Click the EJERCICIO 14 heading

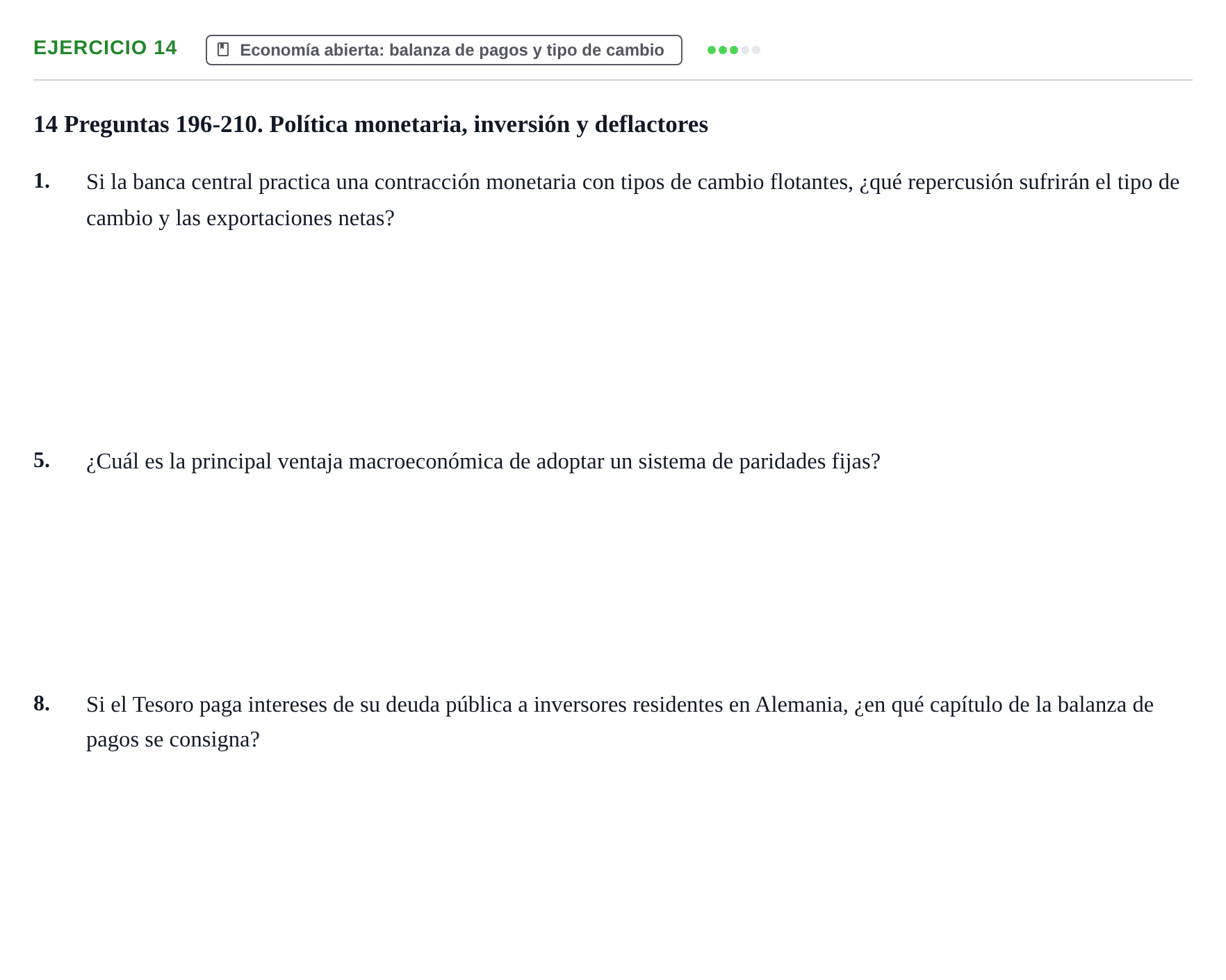pyautogui.click(x=105, y=48)
